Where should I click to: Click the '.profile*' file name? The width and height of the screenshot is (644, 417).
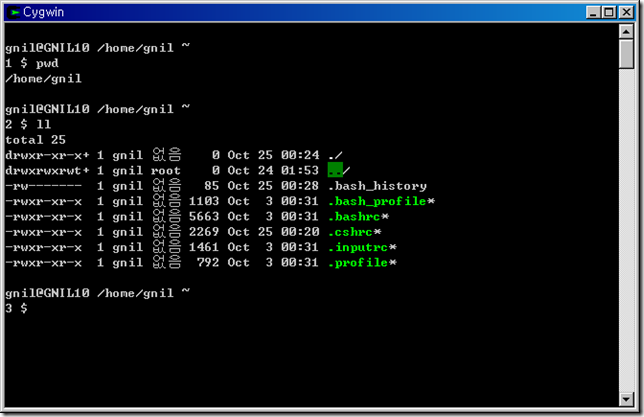click(x=362, y=263)
